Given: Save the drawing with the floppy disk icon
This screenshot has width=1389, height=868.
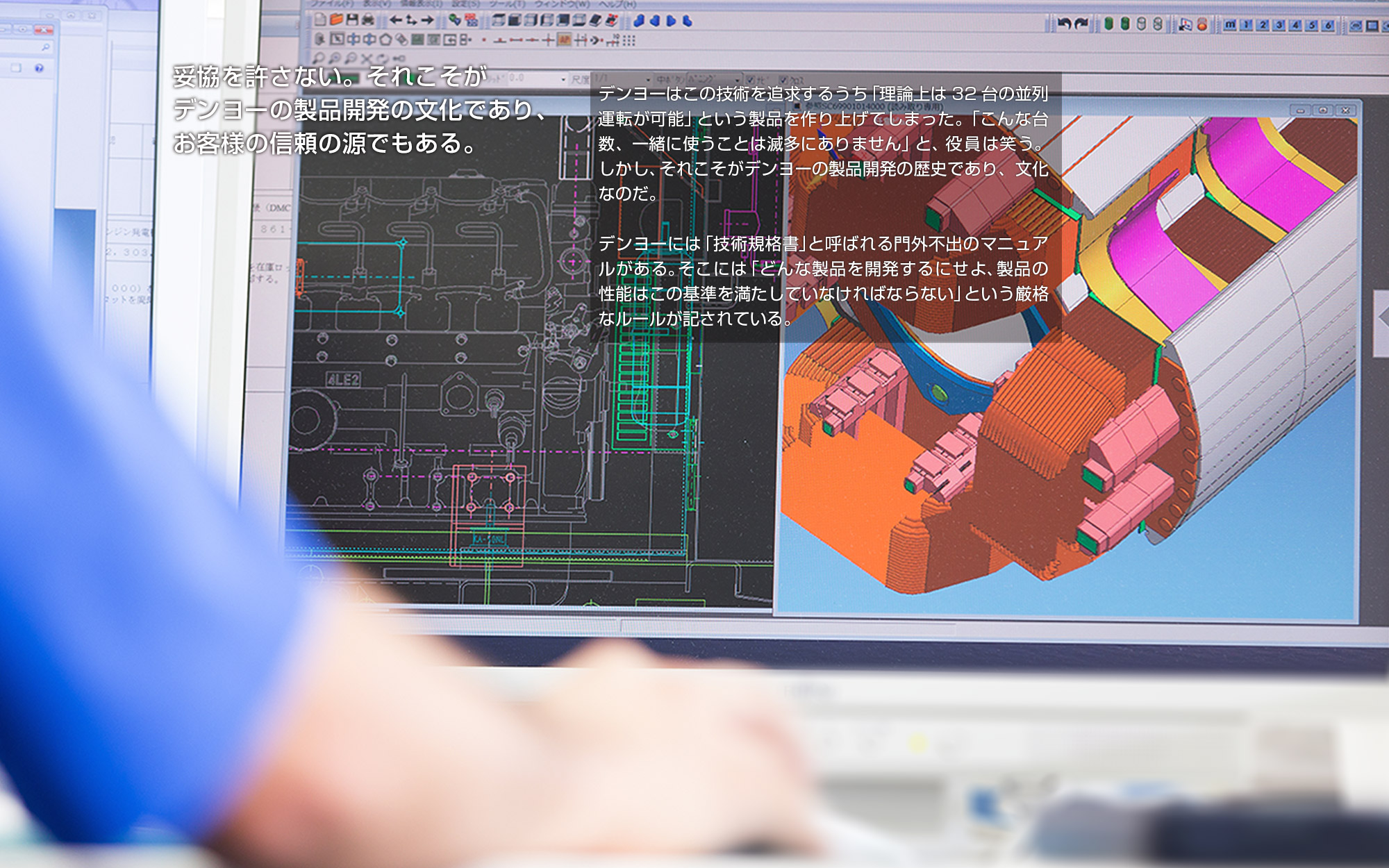Looking at the screenshot, I should coord(352,19).
